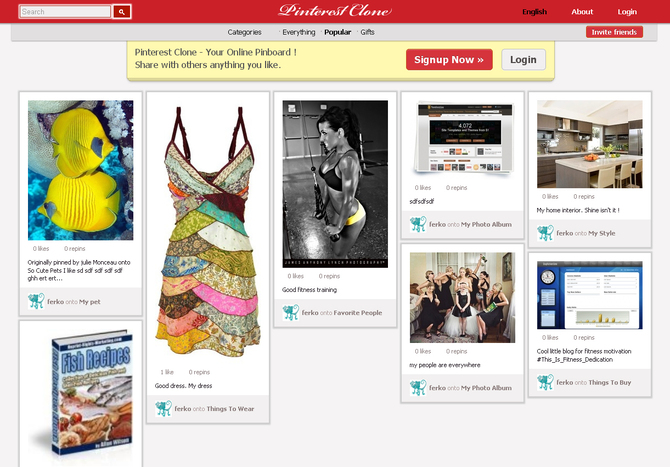Image resolution: width=670 pixels, height=467 pixels.
Task: Select the Gifts tab
Action: [x=367, y=32]
